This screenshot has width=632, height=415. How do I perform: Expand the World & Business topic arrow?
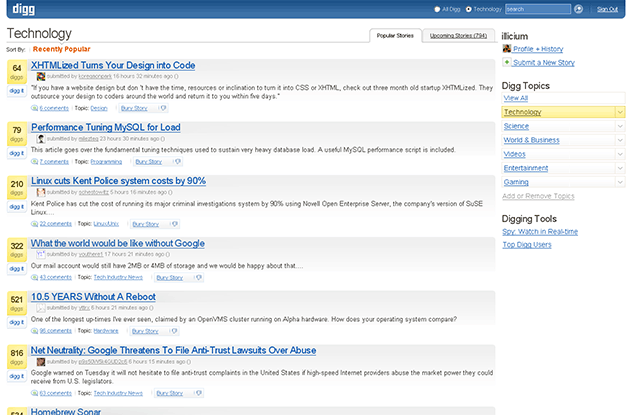[620, 140]
